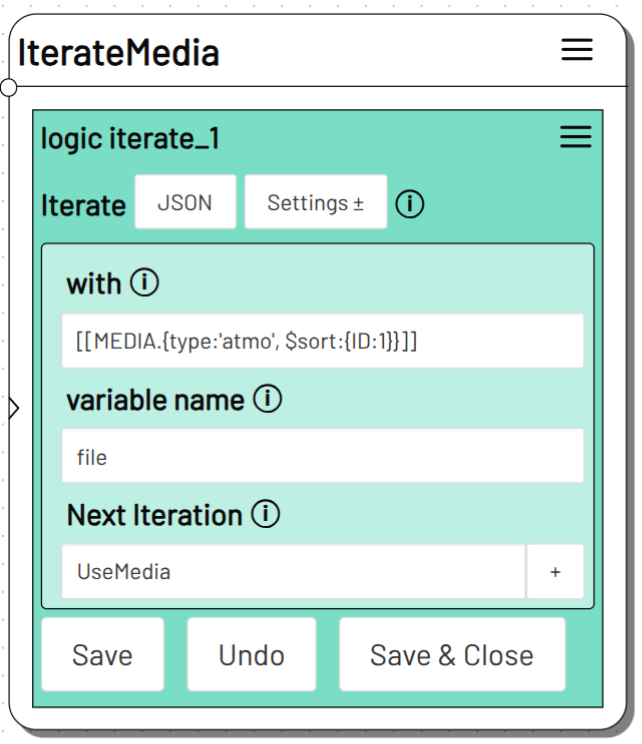The width and height of the screenshot is (642, 744).
Task: Switch to the JSON view
Action: point(185,203)
